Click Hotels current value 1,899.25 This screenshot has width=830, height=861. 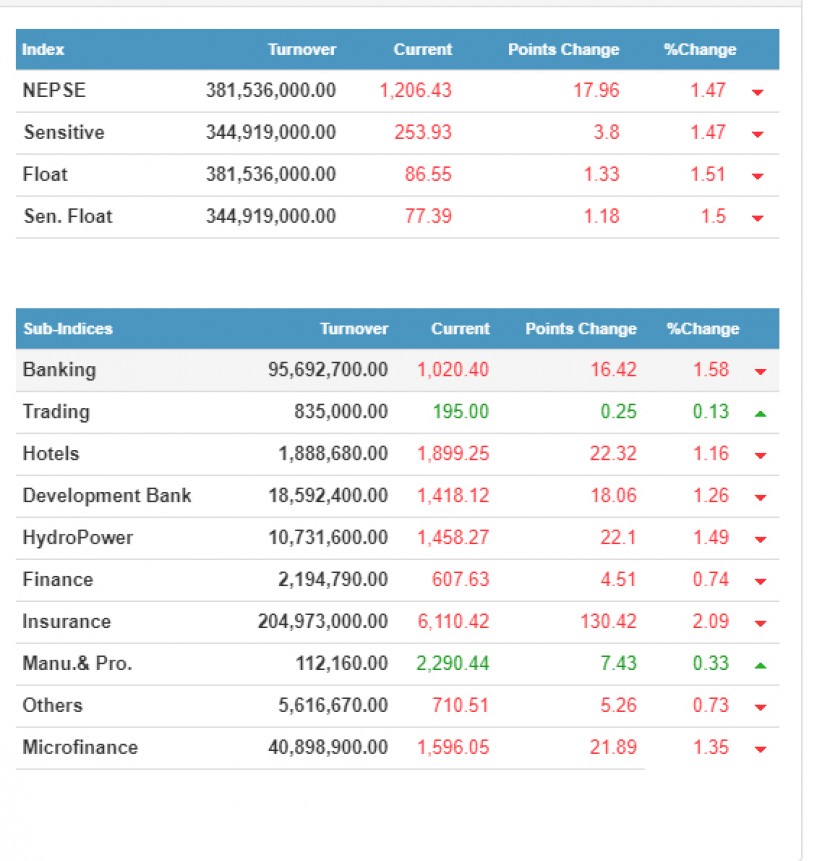[453, 454]
